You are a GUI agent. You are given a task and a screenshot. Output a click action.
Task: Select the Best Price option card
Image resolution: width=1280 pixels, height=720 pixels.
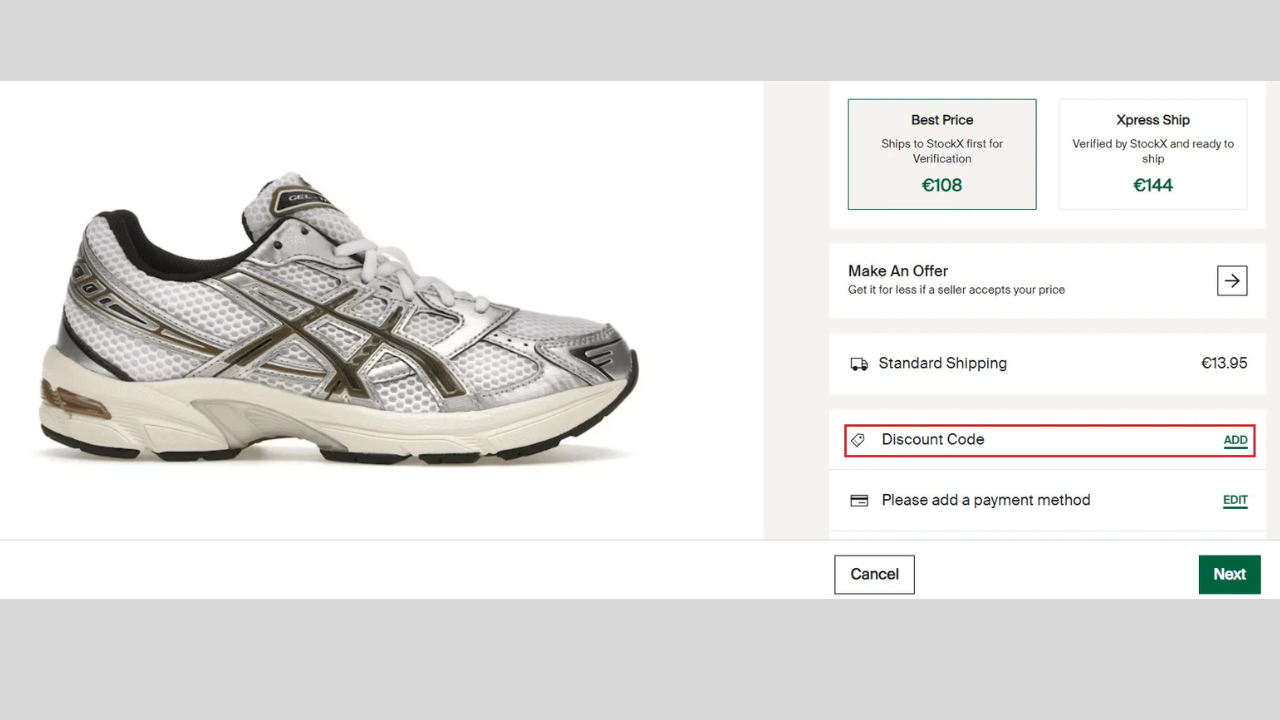click(942, 154)
